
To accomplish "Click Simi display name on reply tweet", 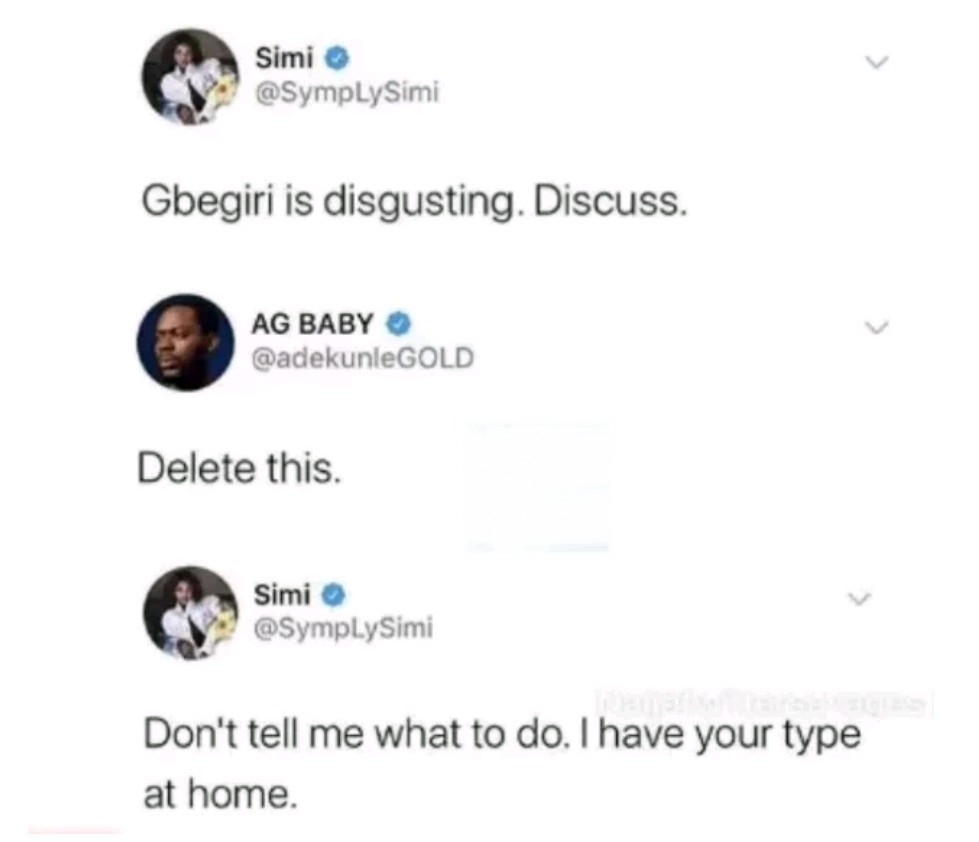I will click(282, 594).
